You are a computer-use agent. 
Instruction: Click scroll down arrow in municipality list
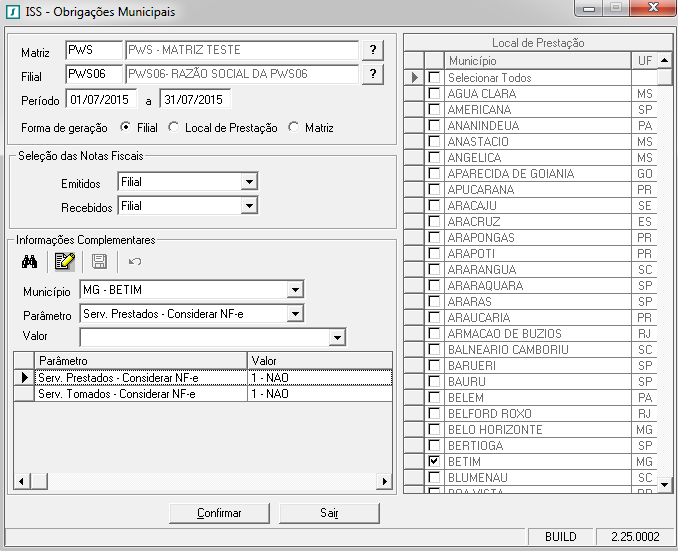point(665,485)
